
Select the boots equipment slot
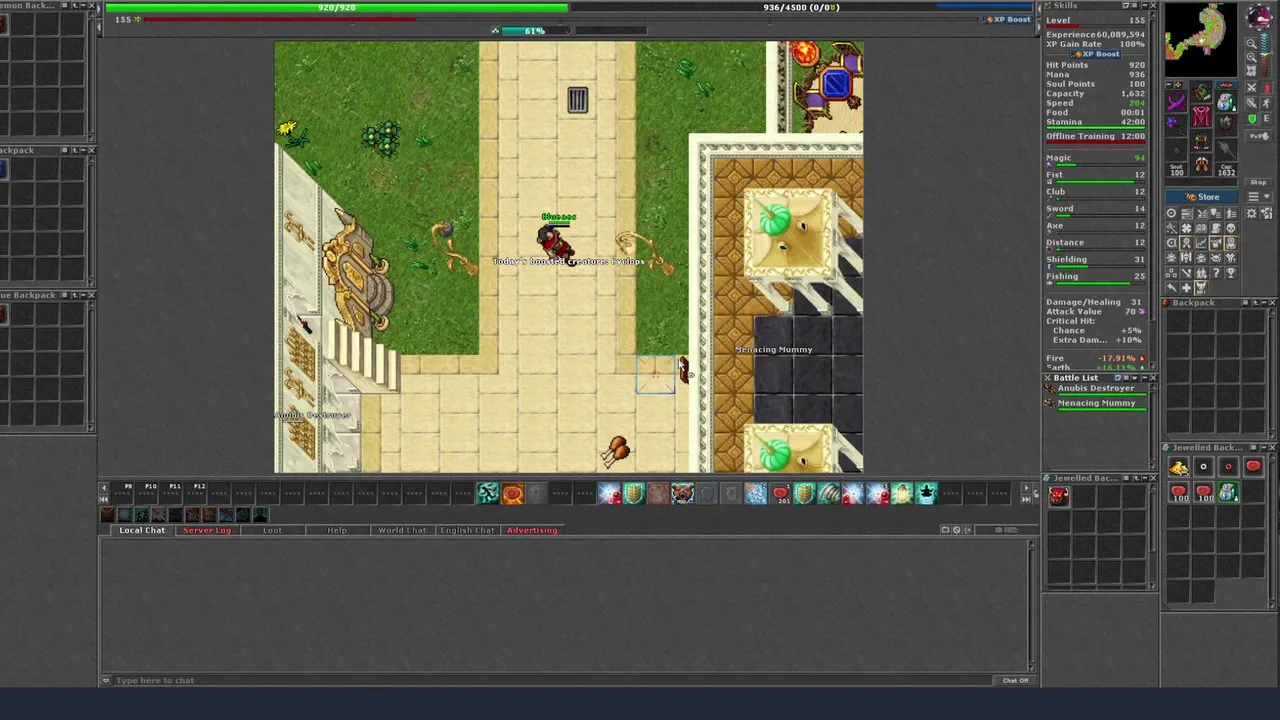[x=1201, y=165]
